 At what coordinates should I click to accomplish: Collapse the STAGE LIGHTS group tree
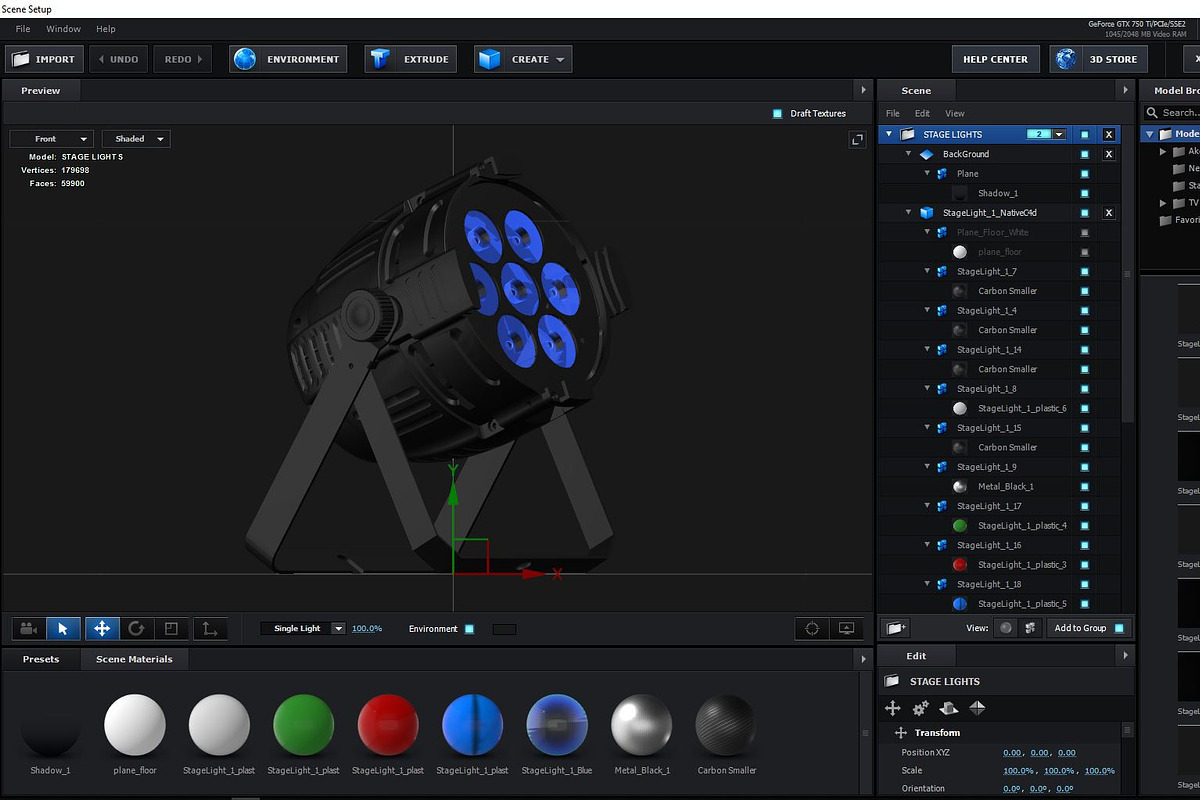click(x=889, y=134)
